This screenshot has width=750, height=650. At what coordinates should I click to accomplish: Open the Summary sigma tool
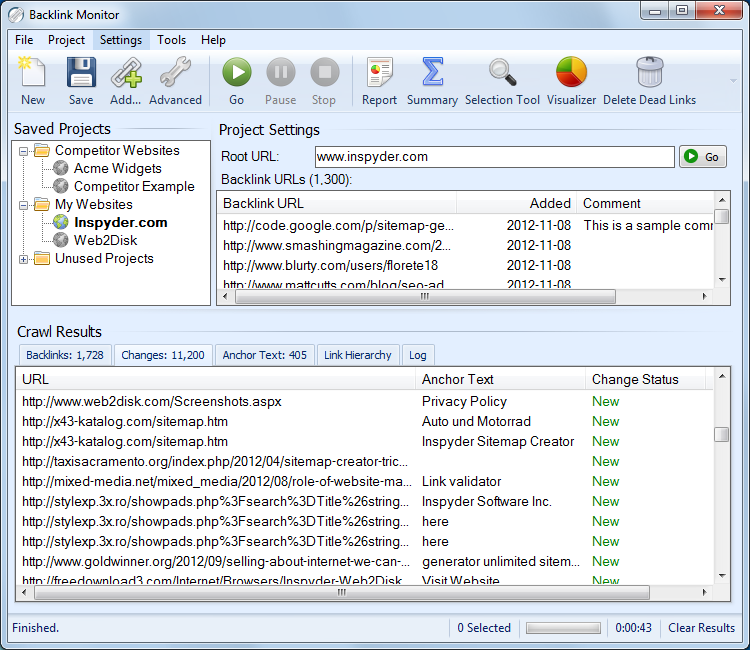[x=432, y=80]
